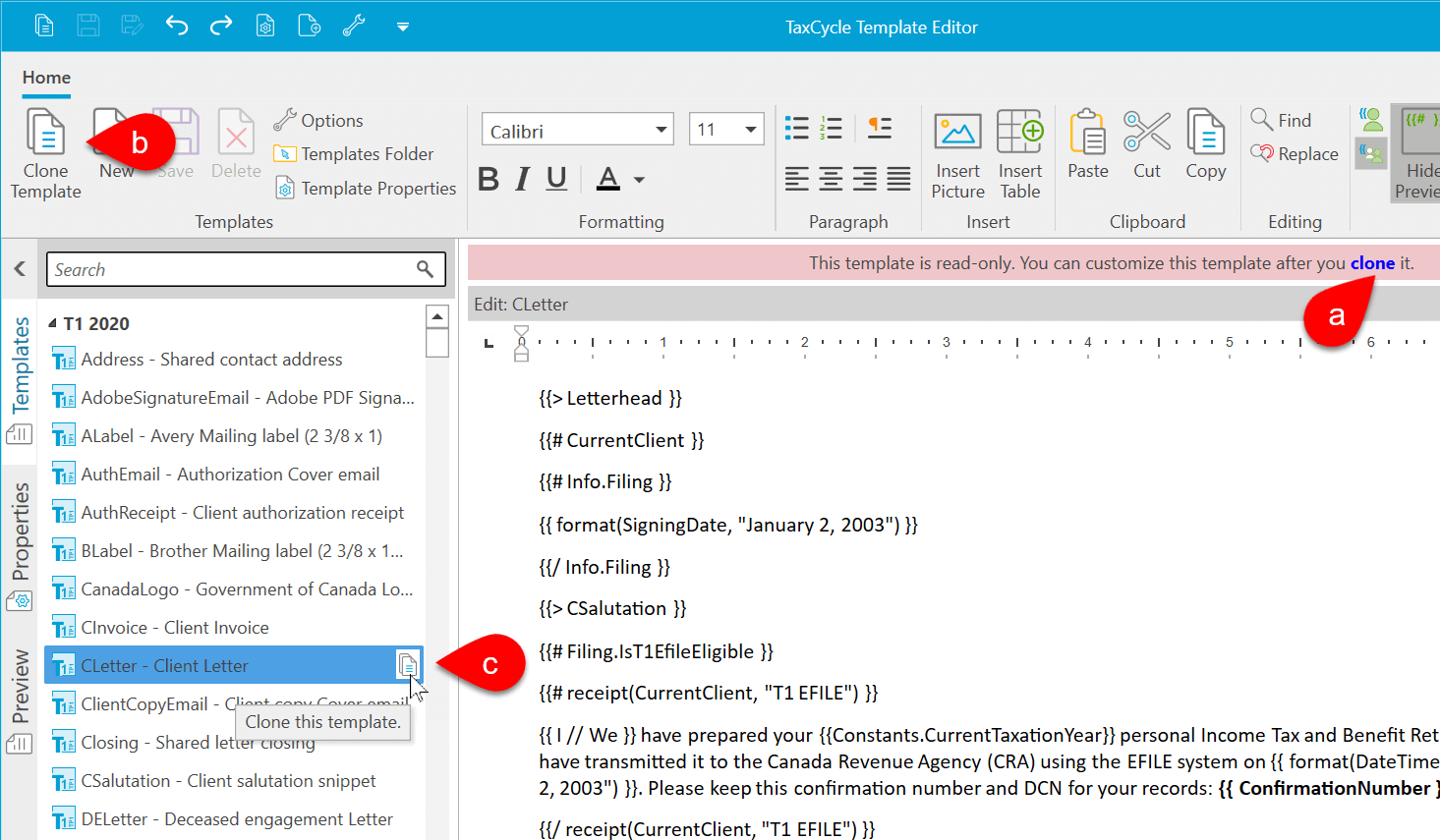Click the blue clone link in read-only banner

(x=1372, y=263)
